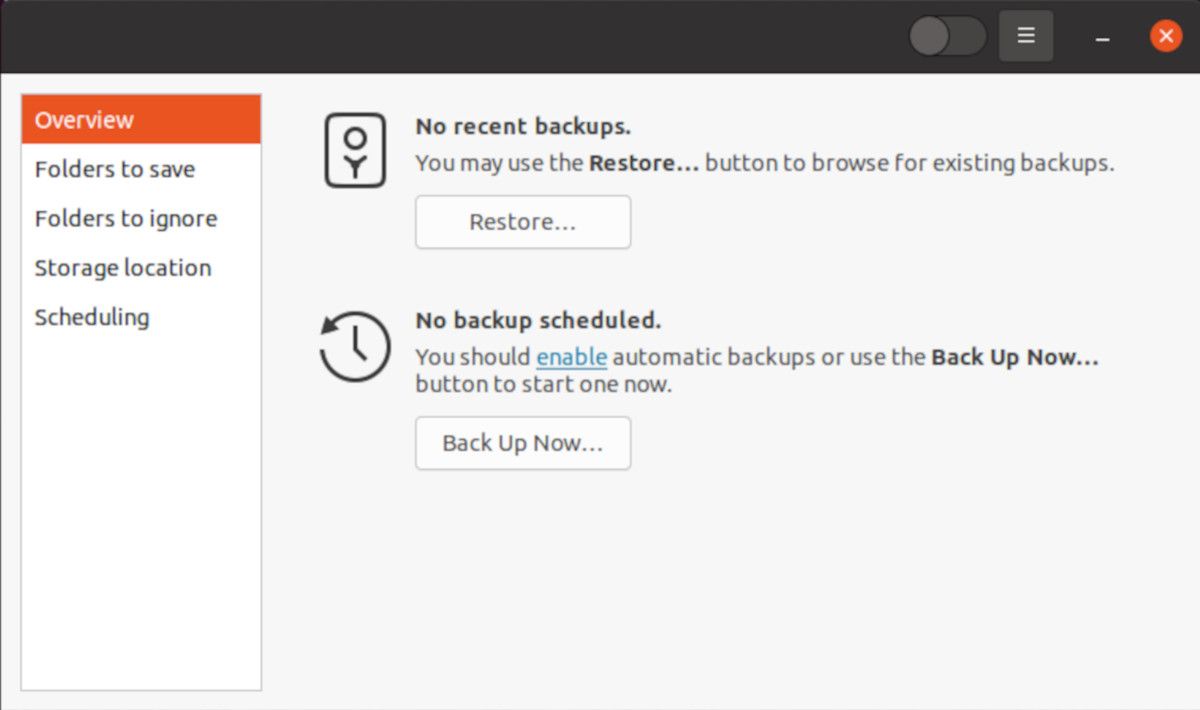Start a backup with Back Up Now…

[523, 443]
